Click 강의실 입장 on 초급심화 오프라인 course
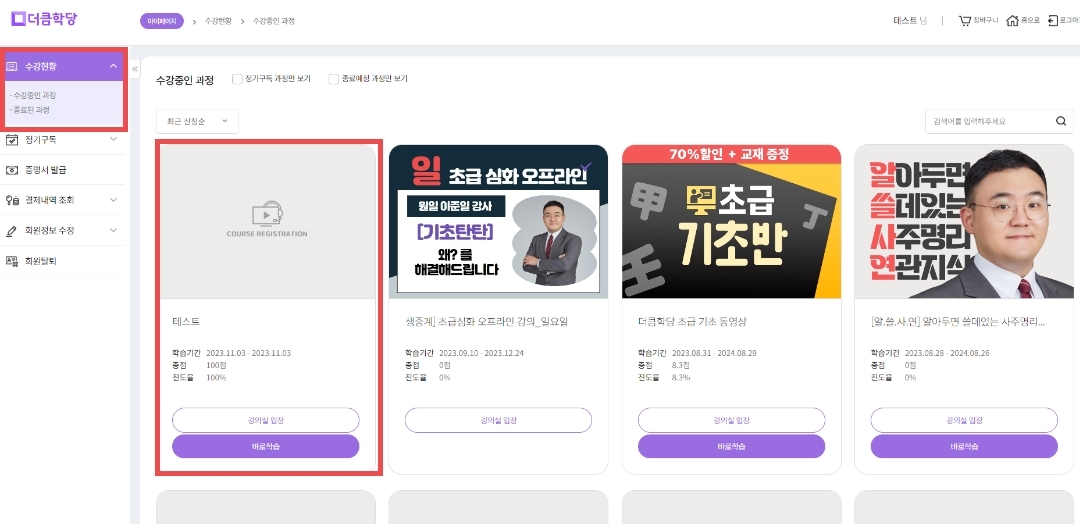The height and width of the screenshot is (525, 1080). click(498, 420)
